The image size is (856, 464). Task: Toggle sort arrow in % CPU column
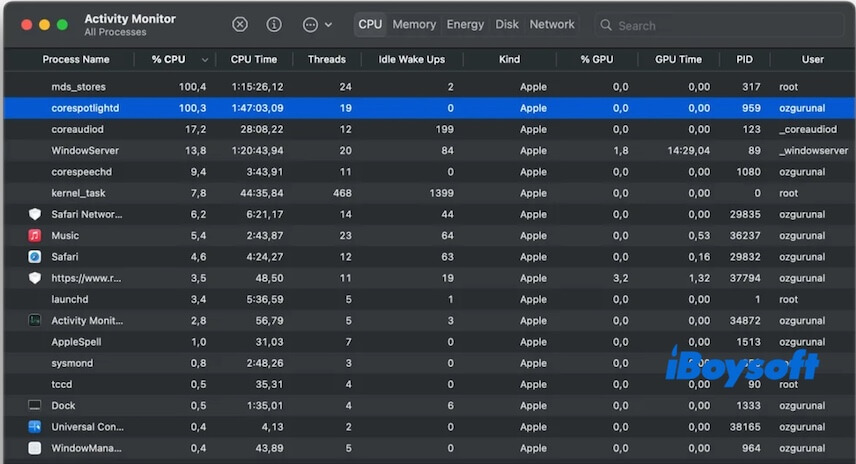click(x=205, y=60)
